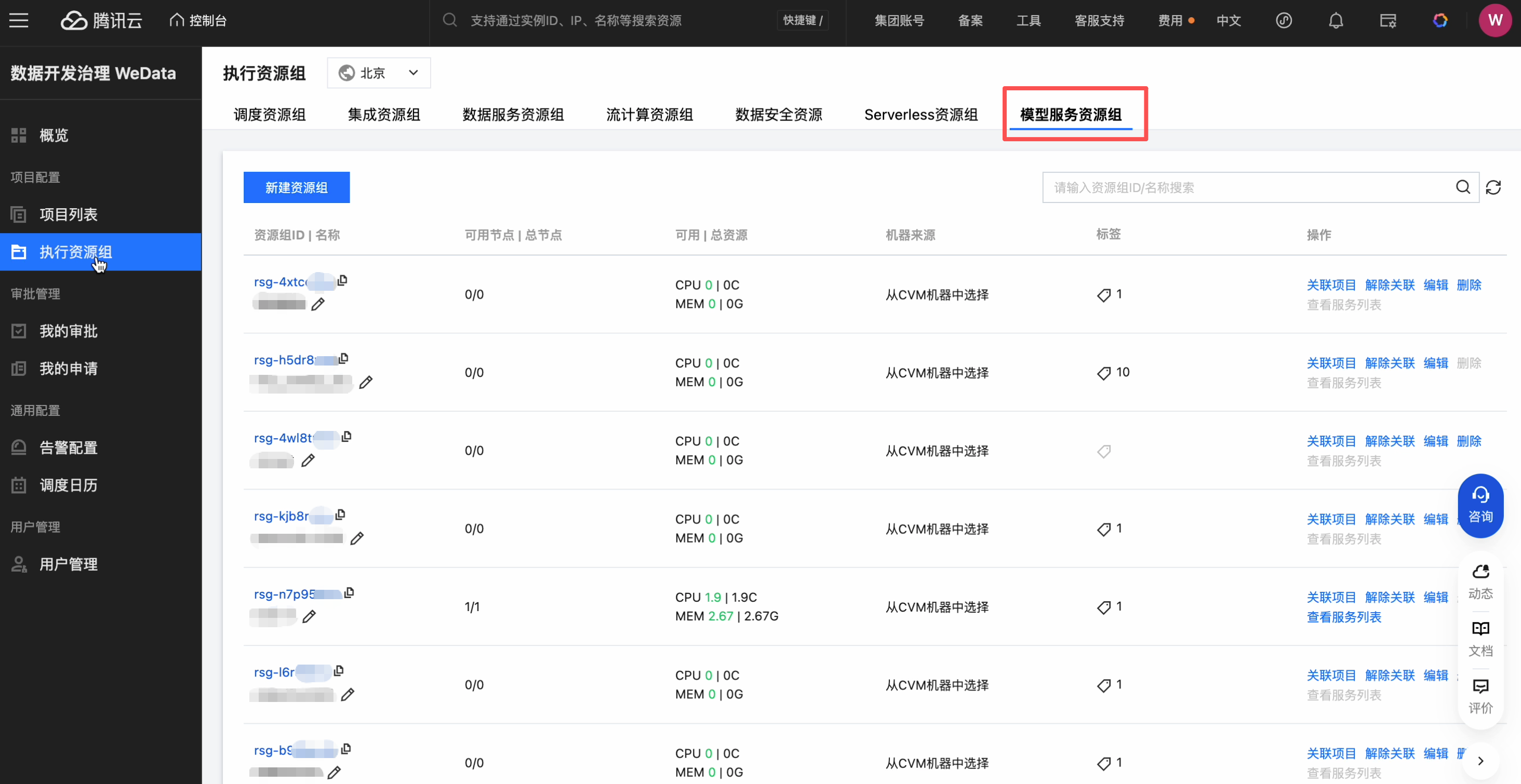Click 删除 for the rsg-4xtc row
The height and width of the screenshot is (784, 1521).
(x=1469, y=285)
